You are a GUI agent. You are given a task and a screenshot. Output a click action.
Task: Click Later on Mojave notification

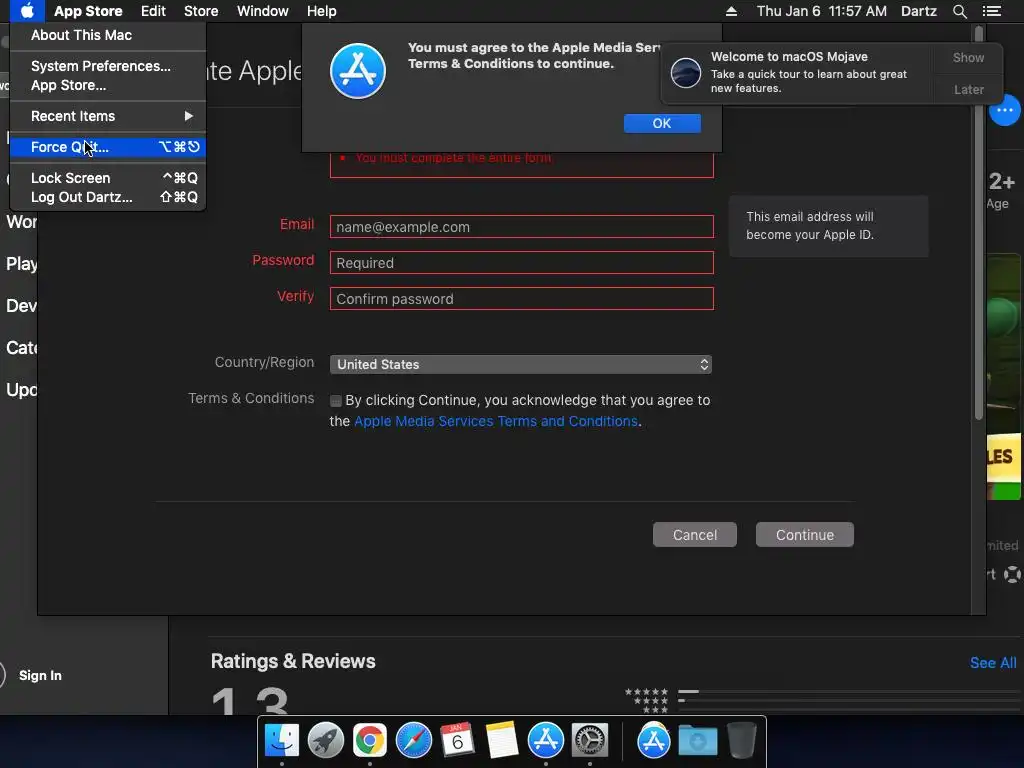tap(968, 89)
